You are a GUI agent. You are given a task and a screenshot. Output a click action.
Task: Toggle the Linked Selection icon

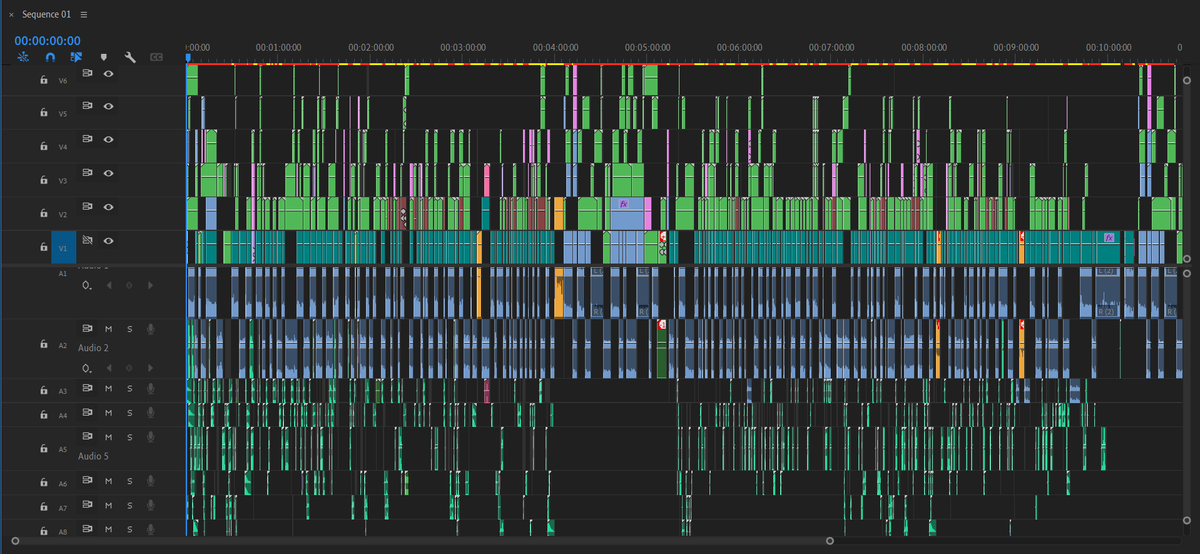point(76,58)
